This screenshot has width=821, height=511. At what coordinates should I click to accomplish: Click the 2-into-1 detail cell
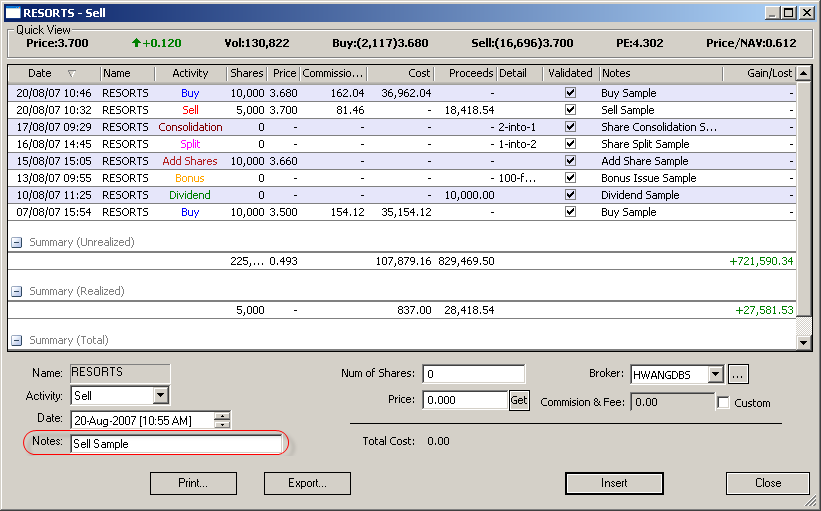517,127
